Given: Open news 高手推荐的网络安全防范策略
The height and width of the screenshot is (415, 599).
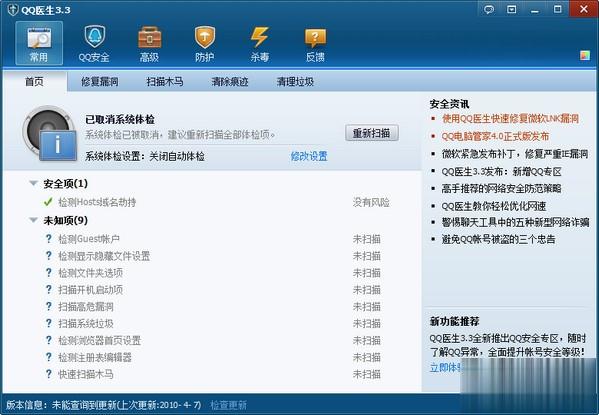Looking at the screenshot, I should coord(502,188).
